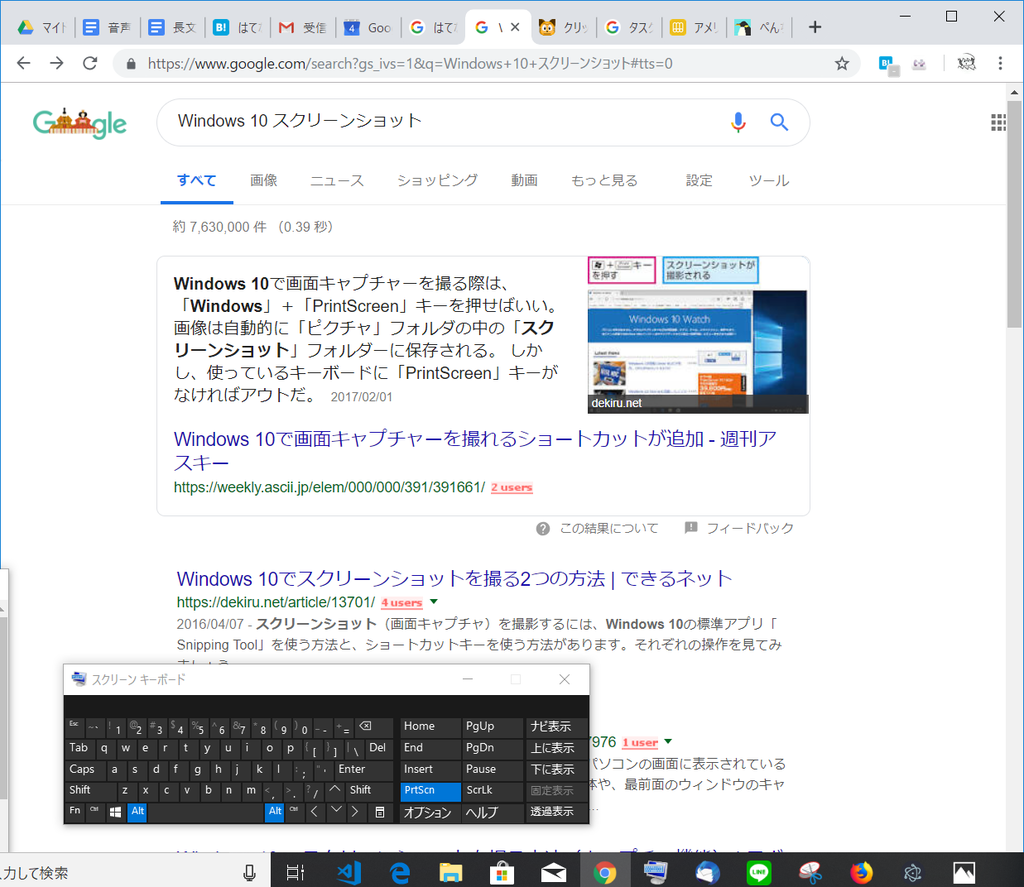Screen dimensions: 1024x887
Task: Toggle ナビ表示 on screen keyboard
Action: [556, 726]
